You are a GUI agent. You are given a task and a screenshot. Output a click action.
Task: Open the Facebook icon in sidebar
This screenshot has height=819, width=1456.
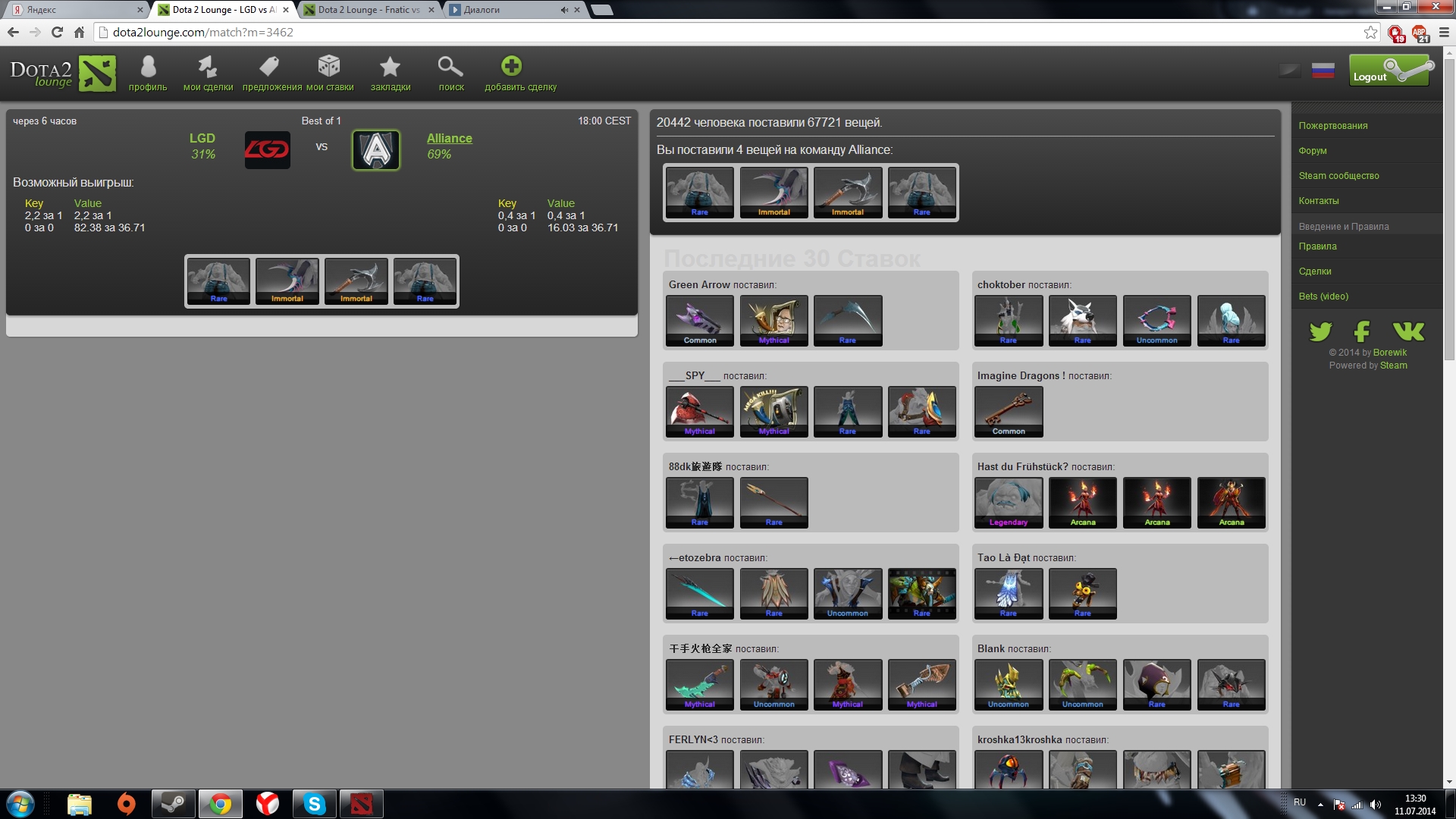(1362, 331)
